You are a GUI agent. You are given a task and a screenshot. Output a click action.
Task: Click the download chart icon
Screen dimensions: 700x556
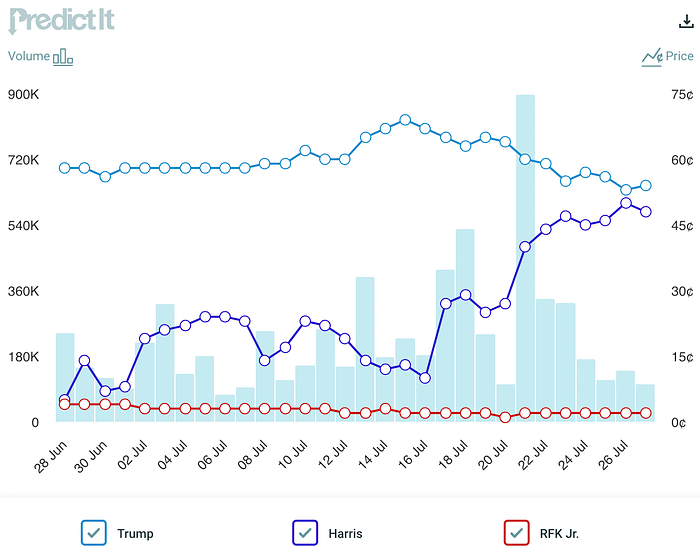pos(686,21)
